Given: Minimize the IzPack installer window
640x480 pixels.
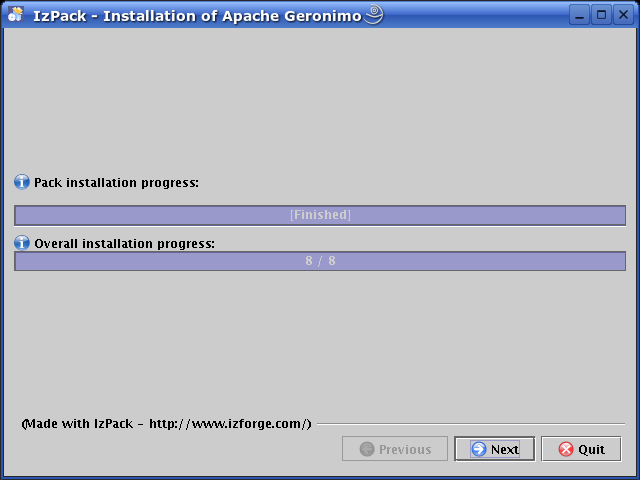Looking at the screenshot, I should [579, 16].
